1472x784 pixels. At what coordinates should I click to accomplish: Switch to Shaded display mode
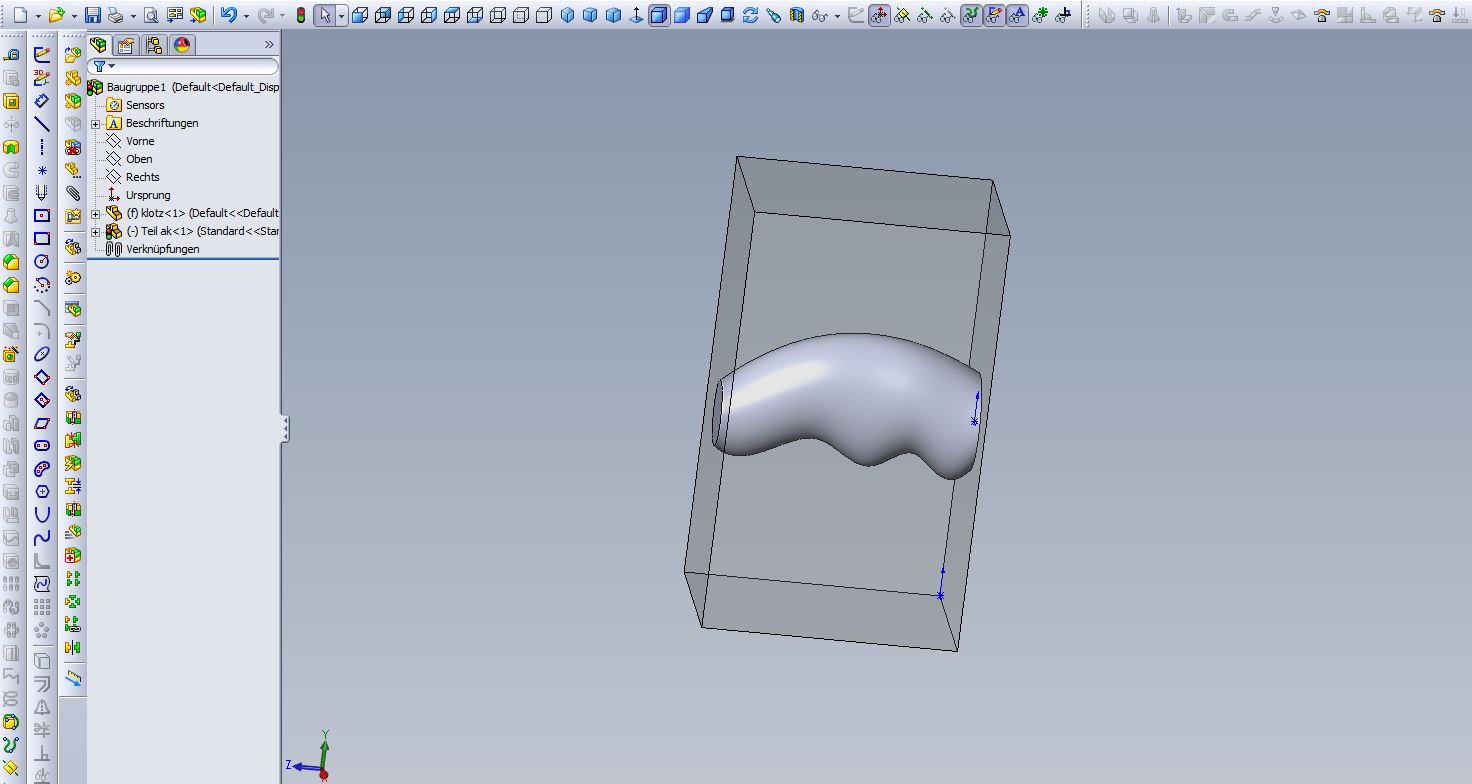pyautogui.click(x=682, y=15)
